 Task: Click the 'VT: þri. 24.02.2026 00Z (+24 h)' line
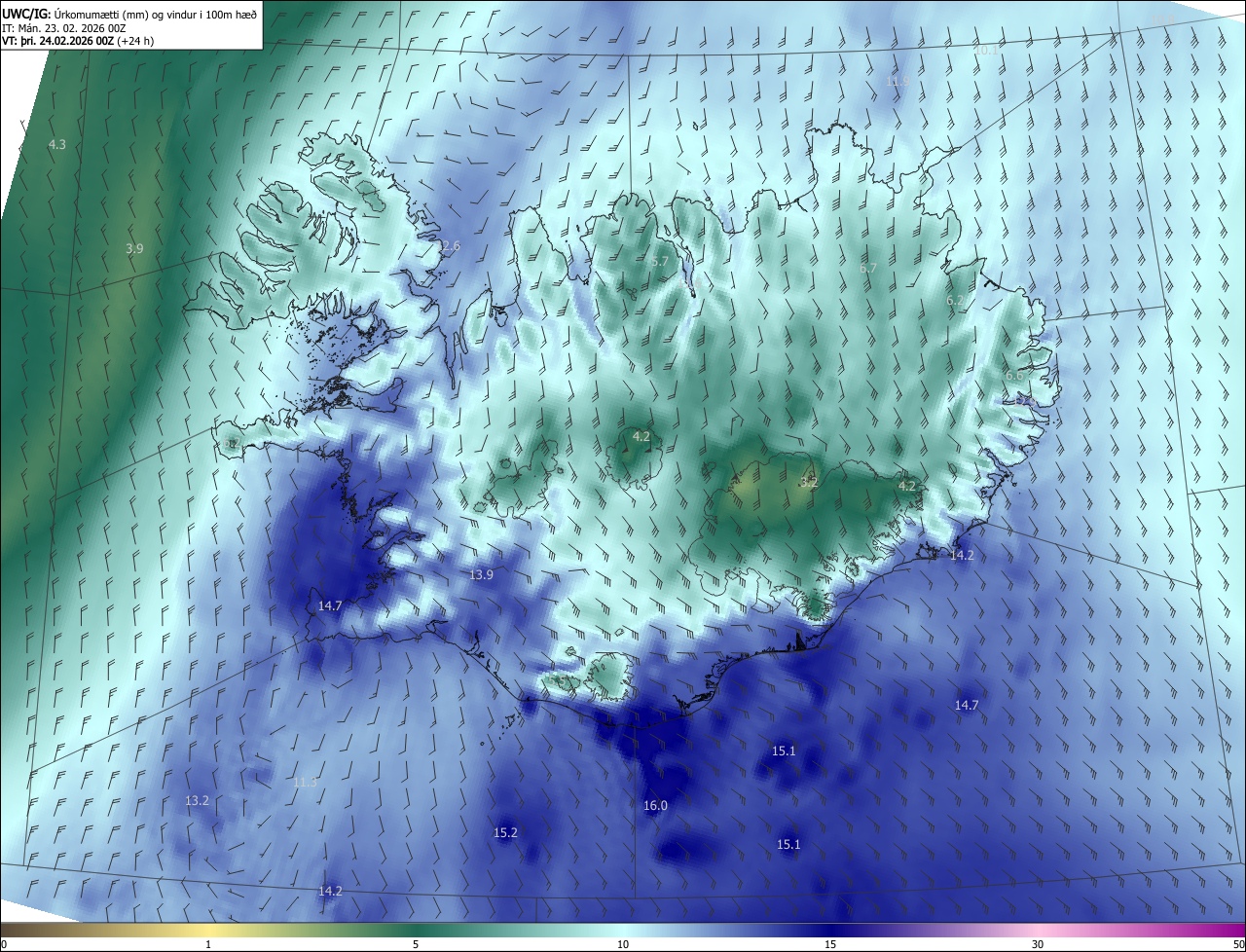(x=78, y=41)
